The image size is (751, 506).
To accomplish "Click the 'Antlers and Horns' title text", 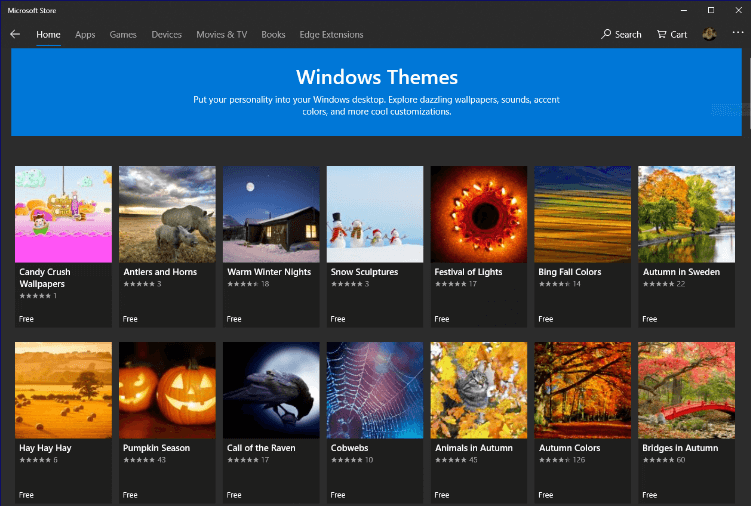I will click(160, 272).
